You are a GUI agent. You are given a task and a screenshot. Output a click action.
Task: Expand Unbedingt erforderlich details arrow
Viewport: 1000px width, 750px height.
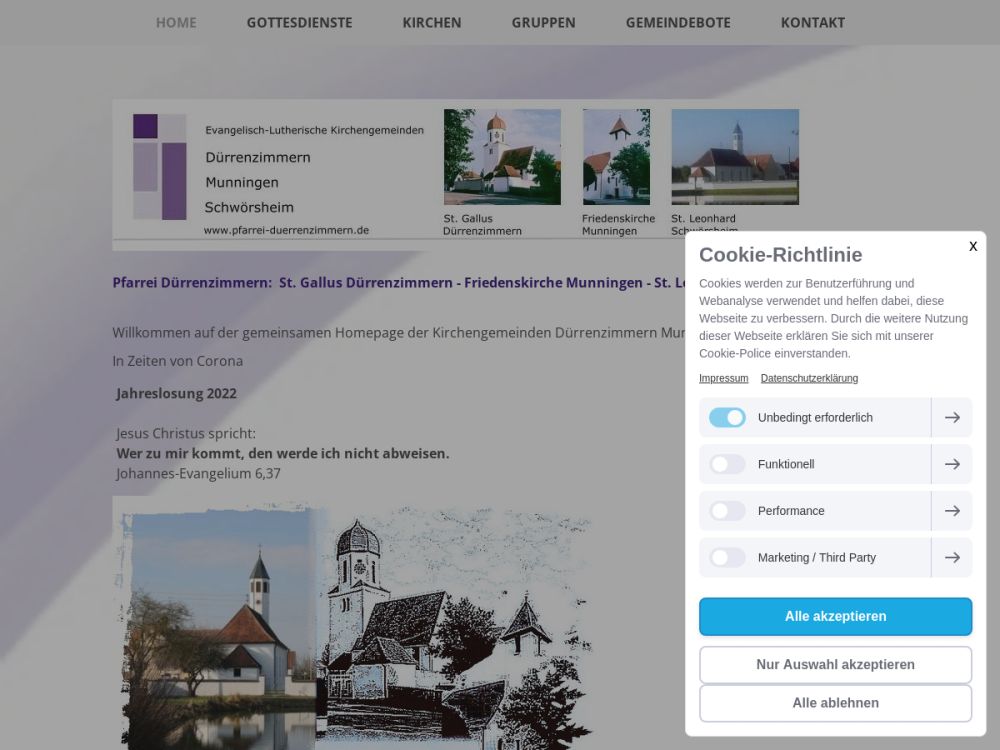[952, 417]
